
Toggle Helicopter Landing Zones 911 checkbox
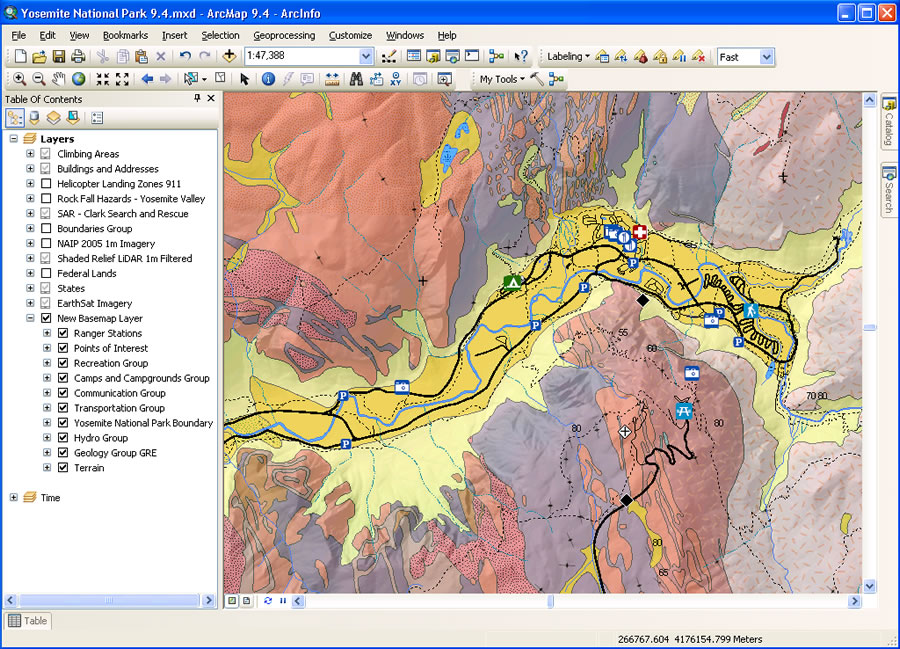coord(46,184)
